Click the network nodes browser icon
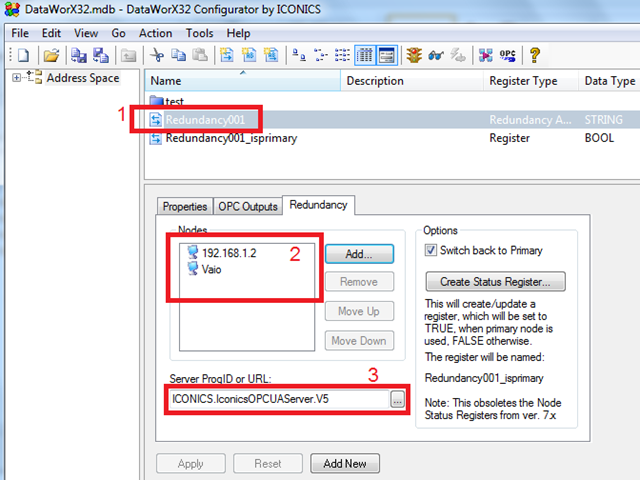The height and width of the screenshot is (480, 640). [486, 55]
